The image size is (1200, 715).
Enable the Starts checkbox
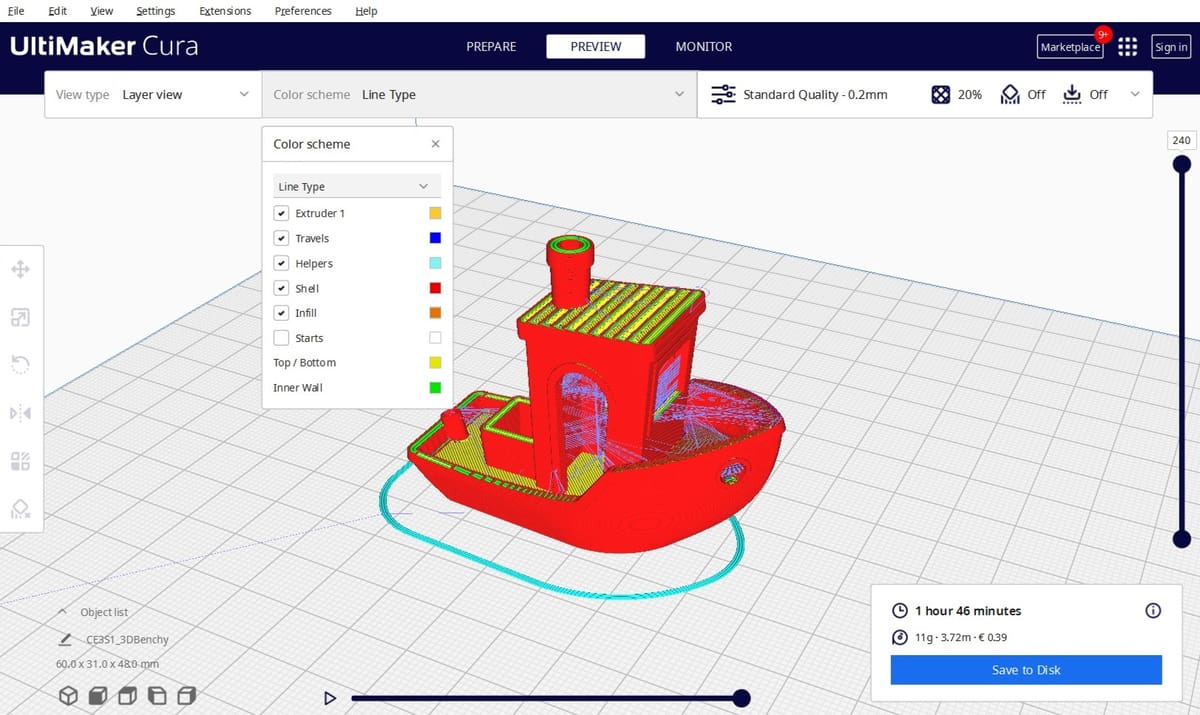pyautogui.click(x=281, y=338)
